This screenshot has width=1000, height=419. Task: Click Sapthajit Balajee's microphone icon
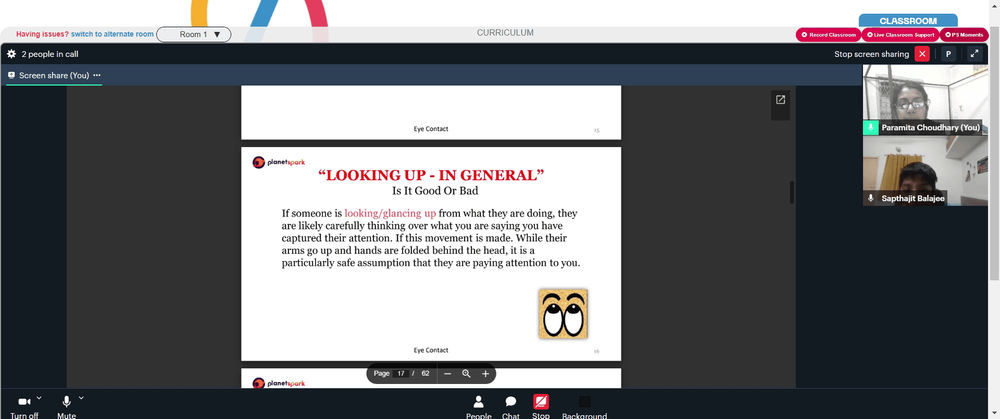click(871, 198)
